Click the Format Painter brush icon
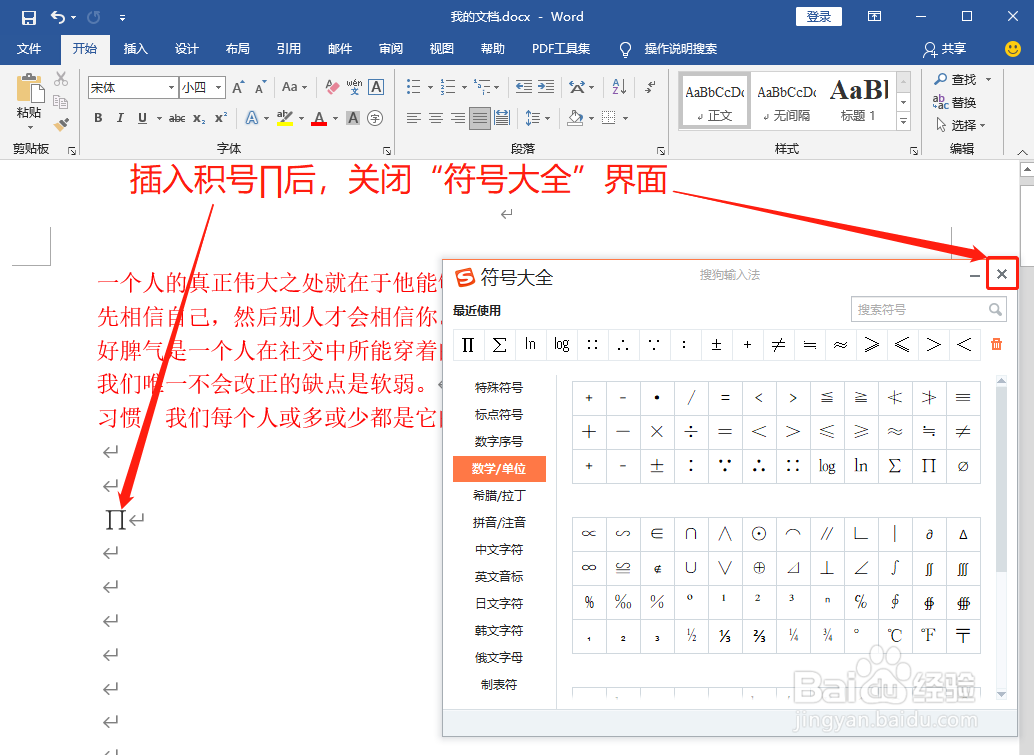The image size is (1034, 755). (61, 124)
